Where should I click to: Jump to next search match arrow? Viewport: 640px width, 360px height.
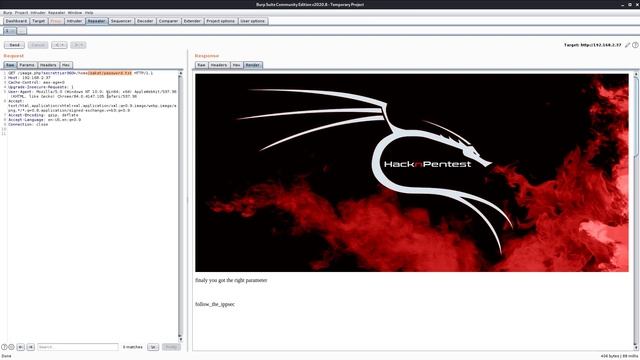31,347
